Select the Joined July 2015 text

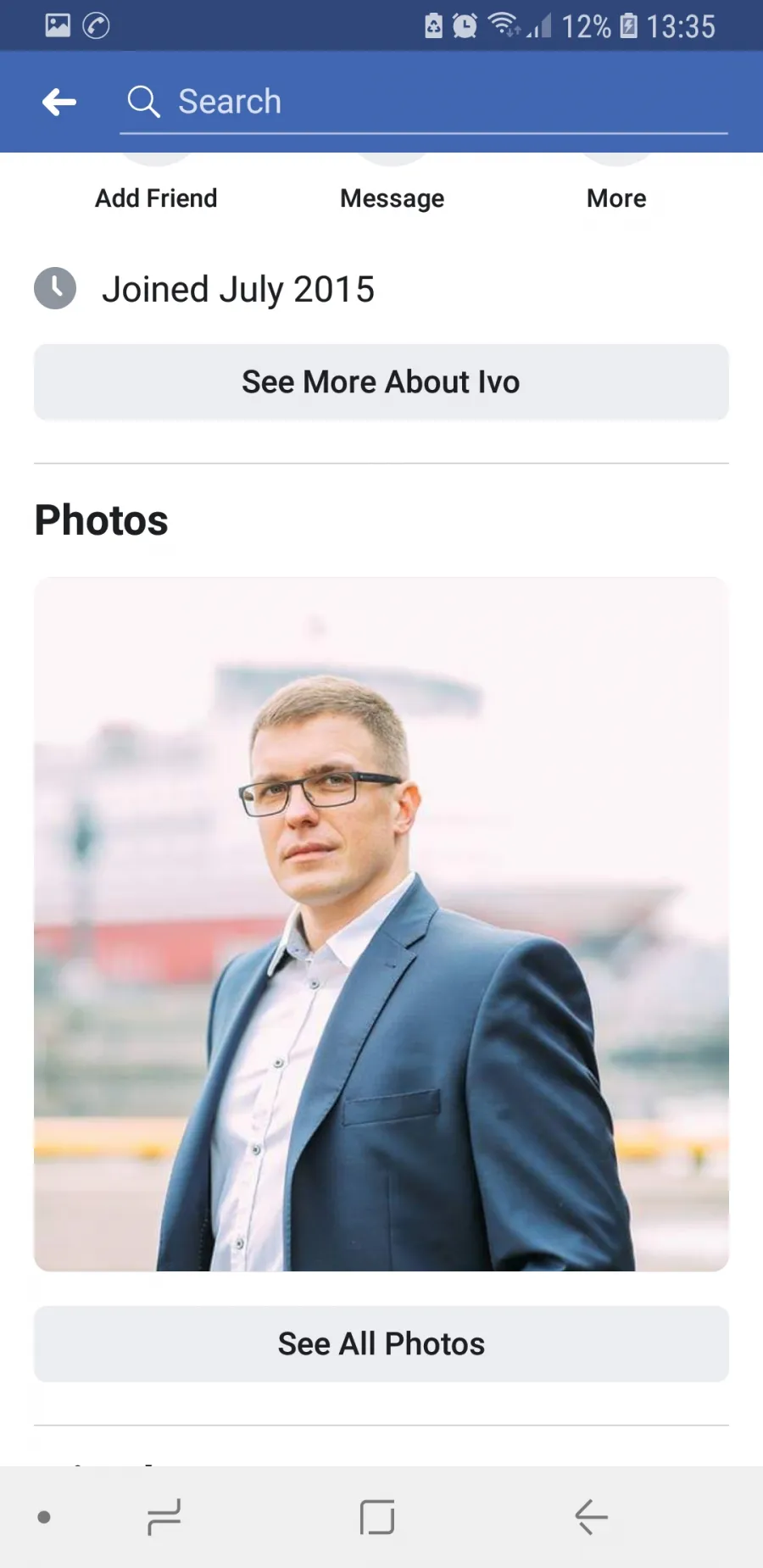[x=238, y=290]
